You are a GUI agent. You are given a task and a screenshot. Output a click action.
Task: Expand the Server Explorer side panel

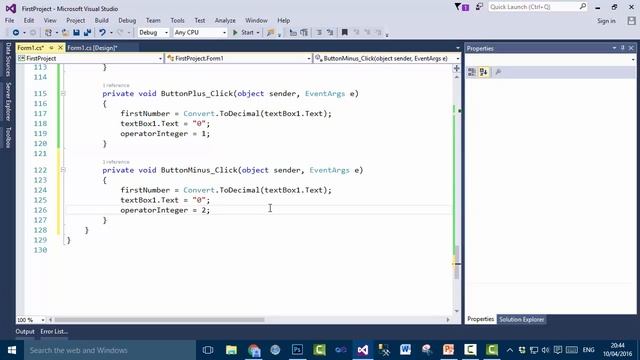click(8, 102)
